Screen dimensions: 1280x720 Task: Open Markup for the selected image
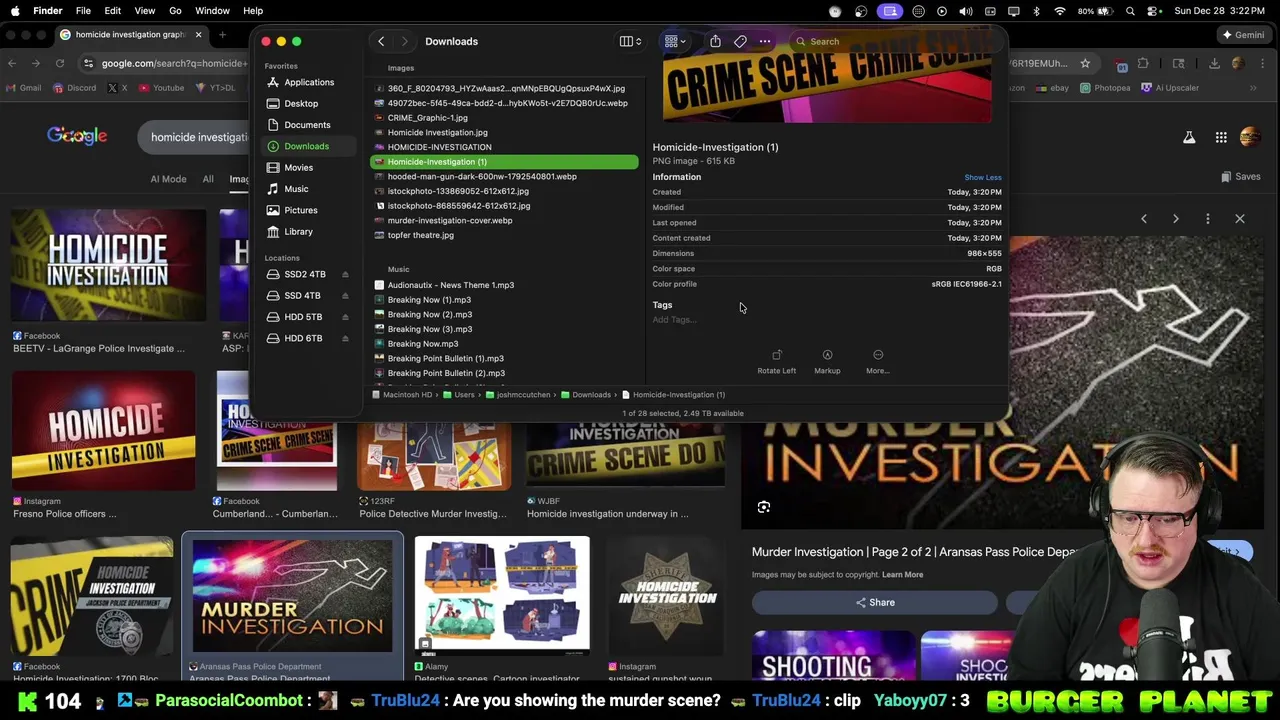827,362
